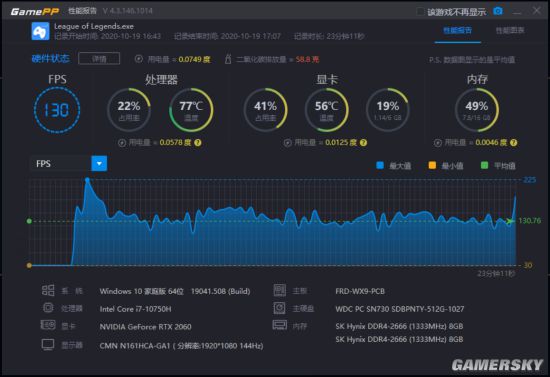Viewport: 550px width, 377px height.
Task: Click the NVIDIA graphics card info icon
Action: click(48, 325)
